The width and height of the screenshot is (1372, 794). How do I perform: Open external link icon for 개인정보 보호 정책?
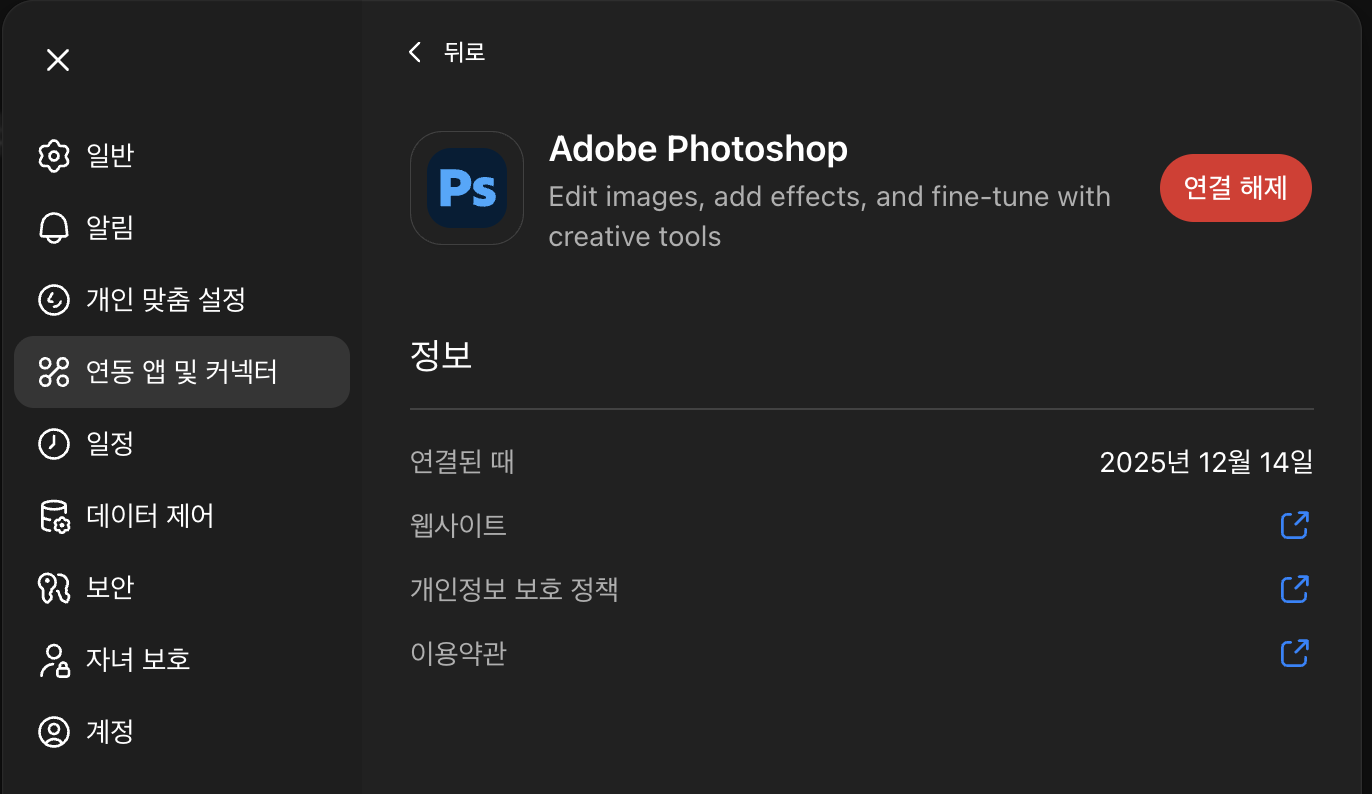pyautogui.click(x=1295, y=589)
